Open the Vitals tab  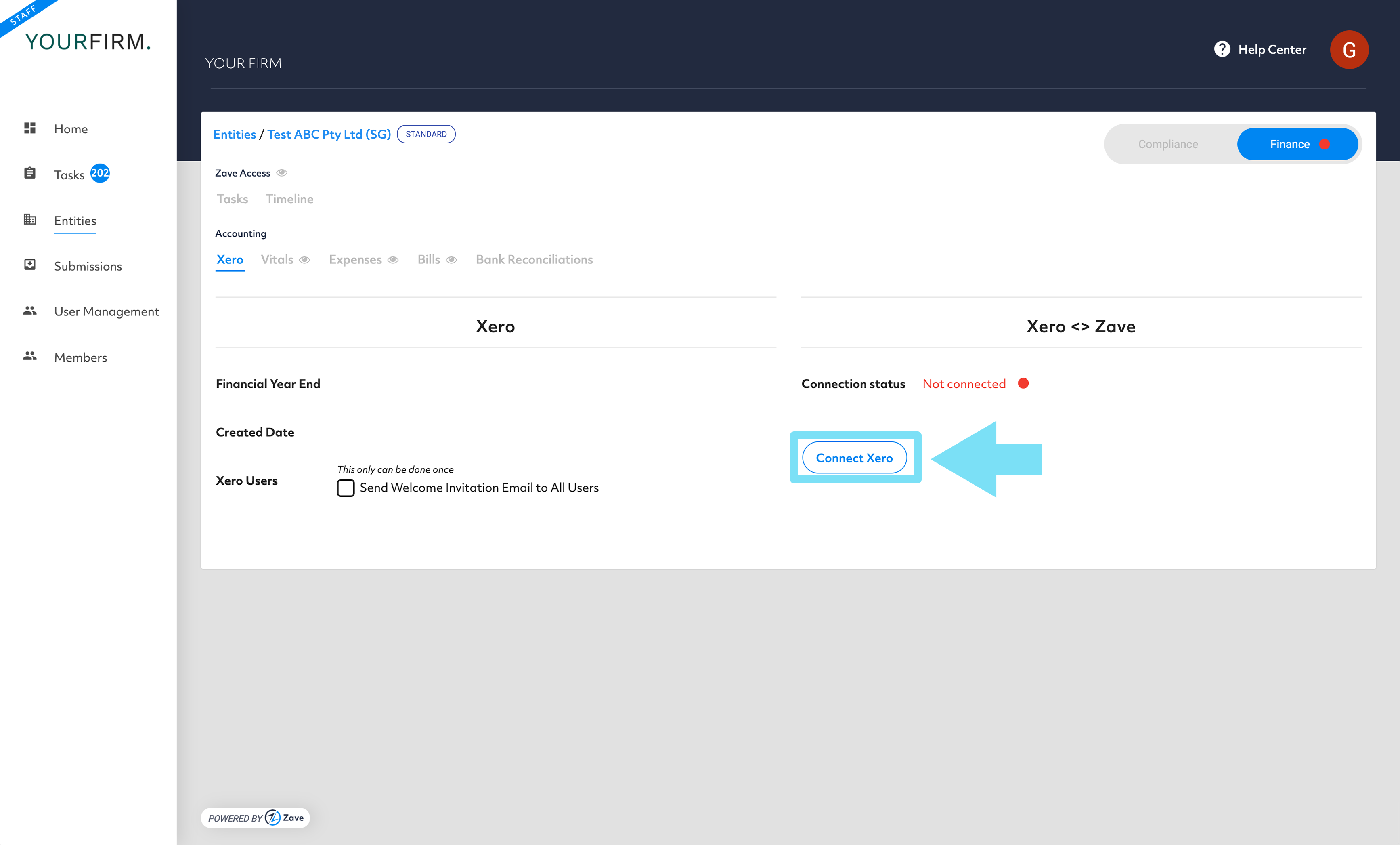click(277, 260)
